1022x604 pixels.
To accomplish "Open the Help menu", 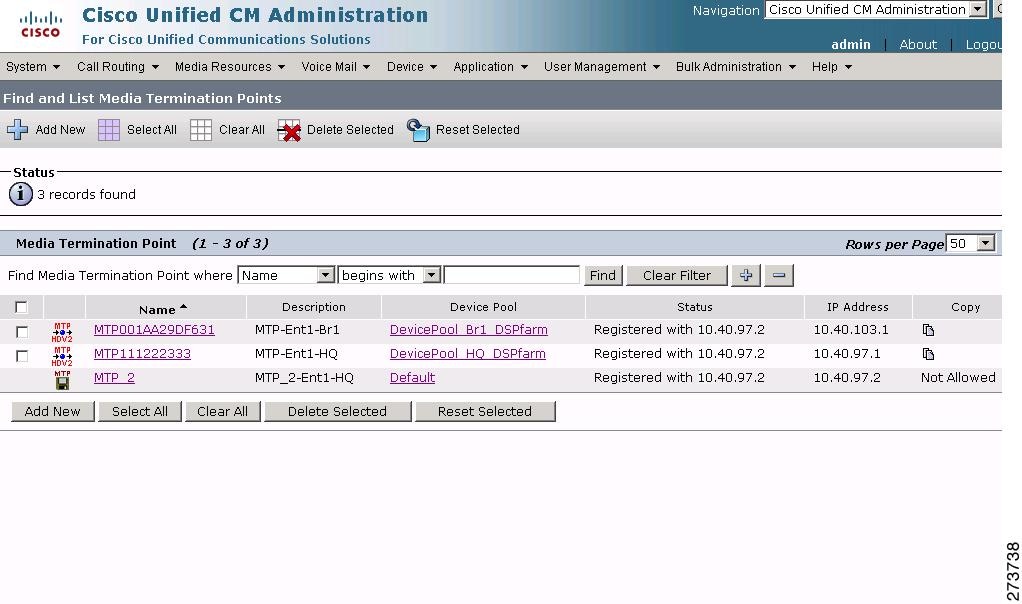I will [832, 66].
